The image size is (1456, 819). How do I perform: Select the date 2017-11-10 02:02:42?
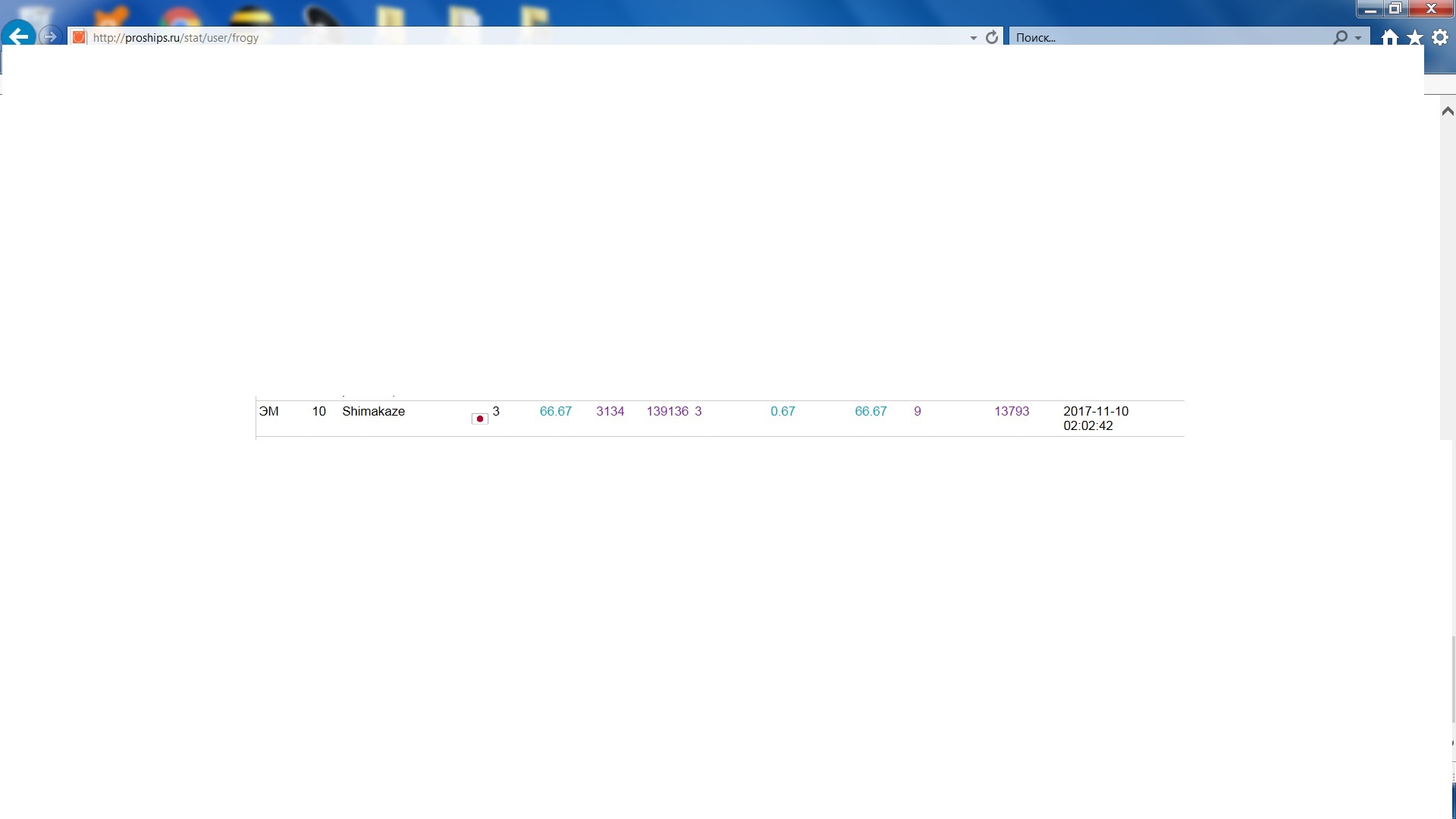pyautogui.click(x=1096, y=419)
